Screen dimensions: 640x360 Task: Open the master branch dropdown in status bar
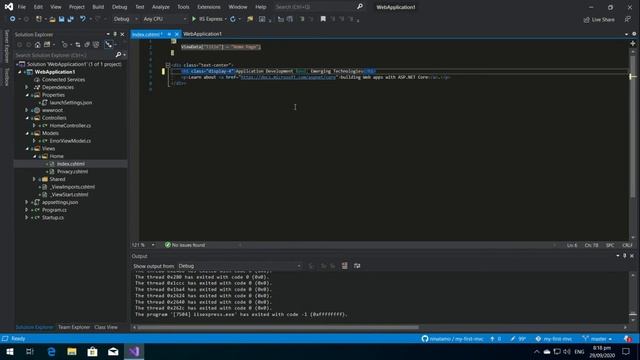(597, 339)
